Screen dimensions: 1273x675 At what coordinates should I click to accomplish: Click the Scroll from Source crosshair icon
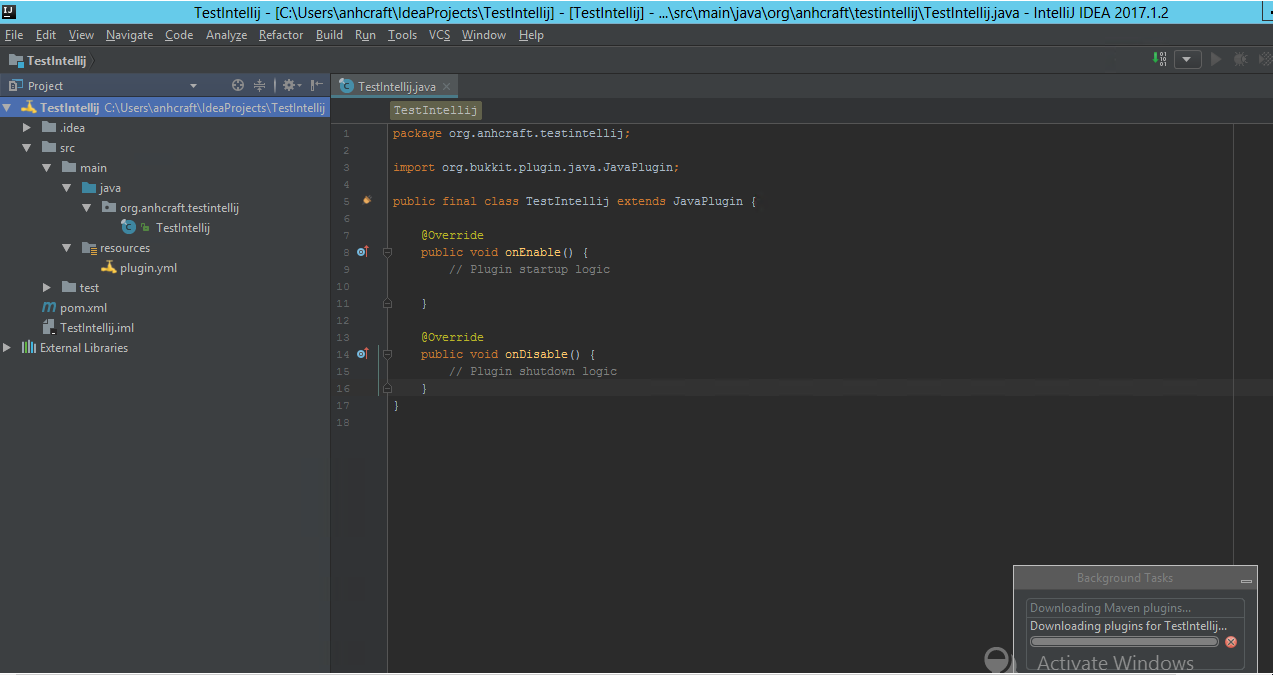tap(238, 86)
